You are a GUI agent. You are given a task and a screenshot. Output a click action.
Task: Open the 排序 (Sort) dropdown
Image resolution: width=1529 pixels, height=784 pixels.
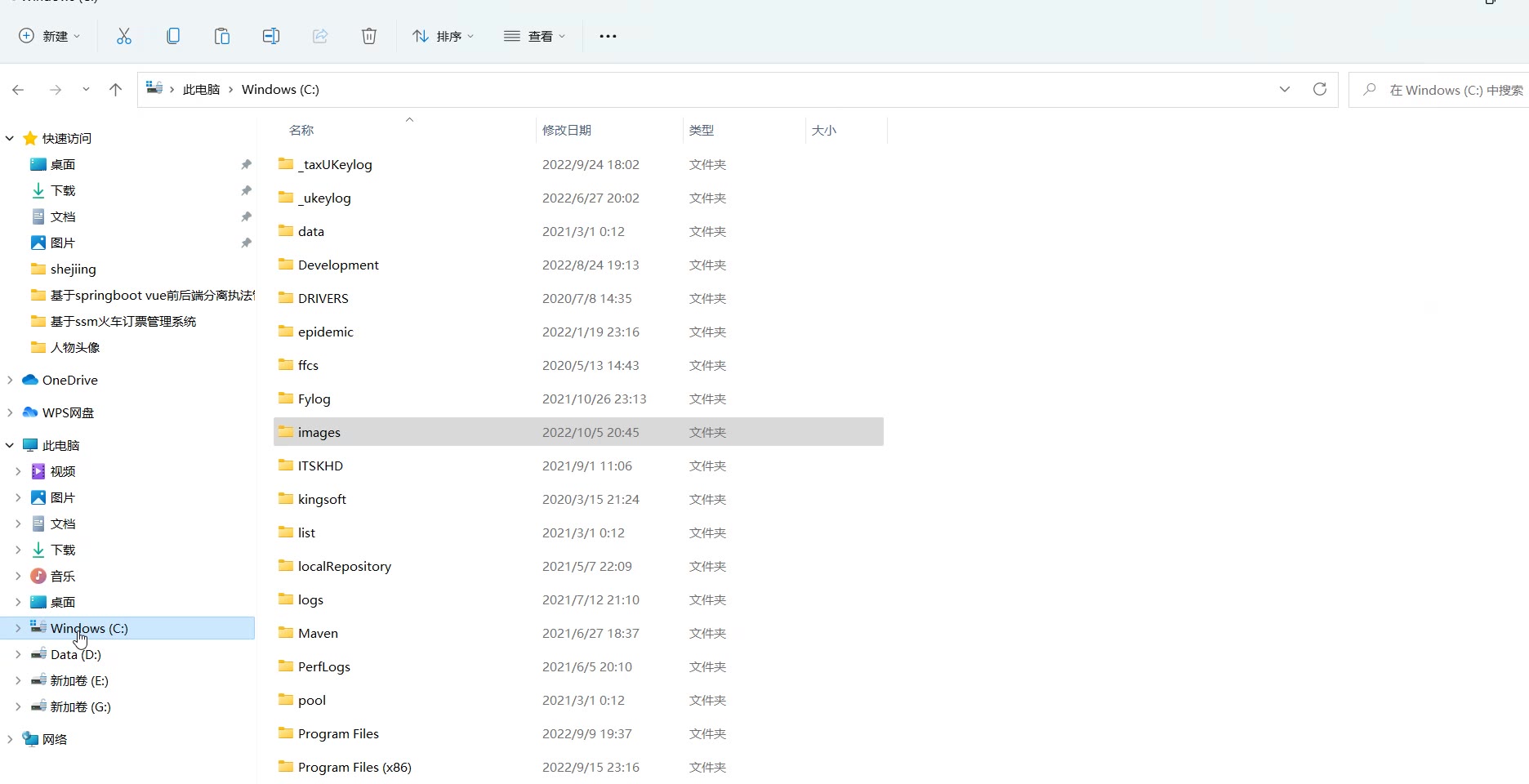tap(444, 36)
